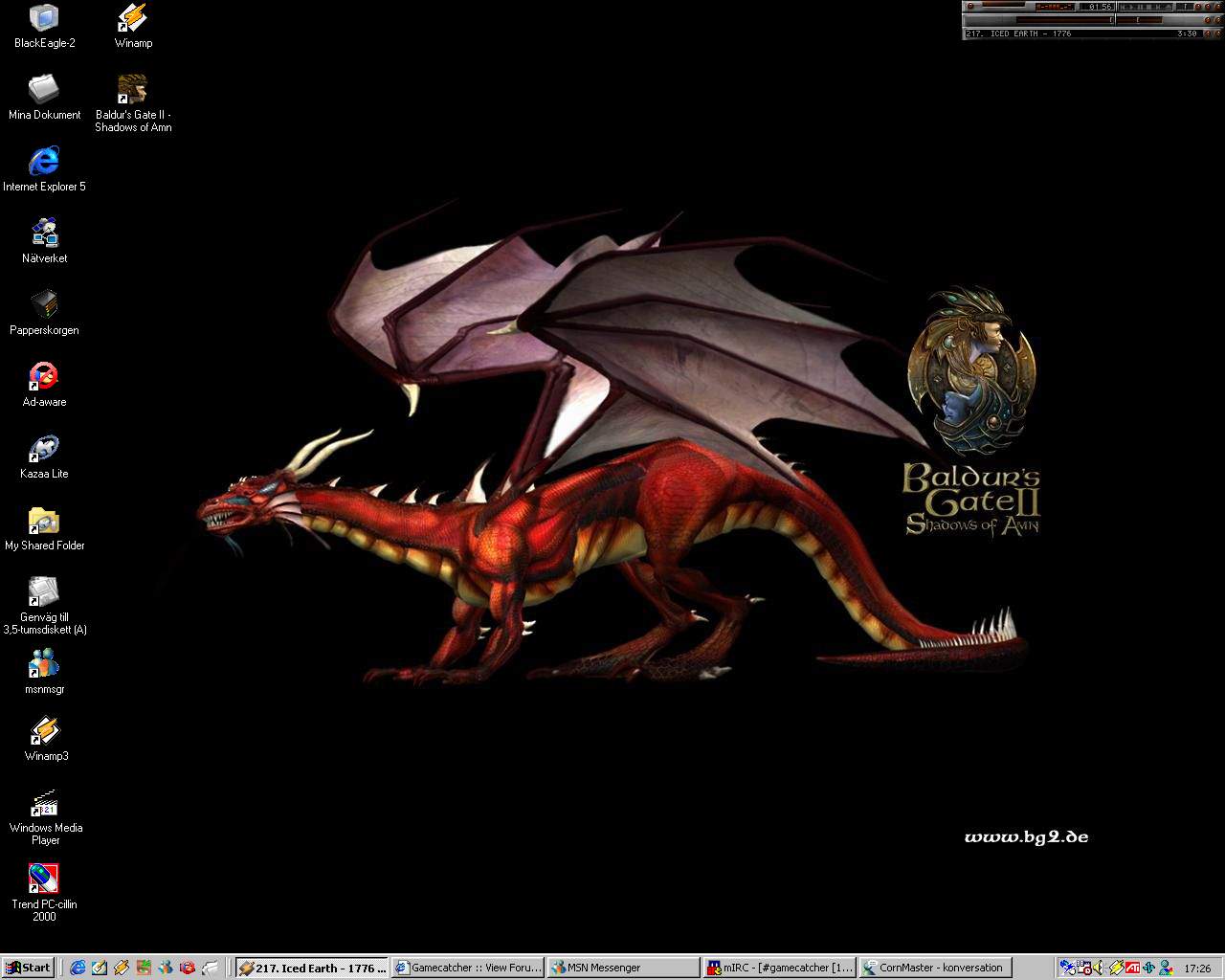
Task: Launch the Winamp3 desktop shortcut
Action: click(x=44, y=740)
